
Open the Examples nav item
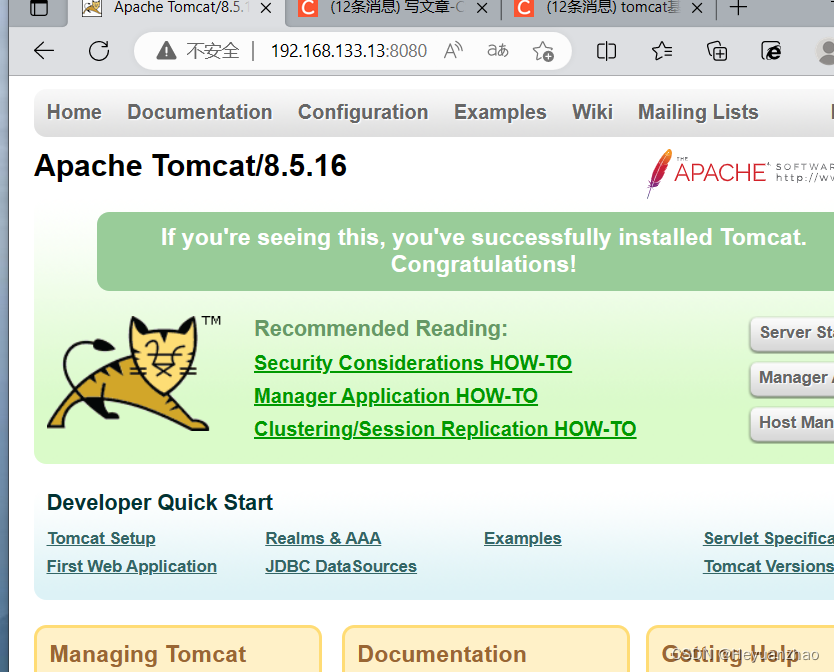click(x=500, y=112)
